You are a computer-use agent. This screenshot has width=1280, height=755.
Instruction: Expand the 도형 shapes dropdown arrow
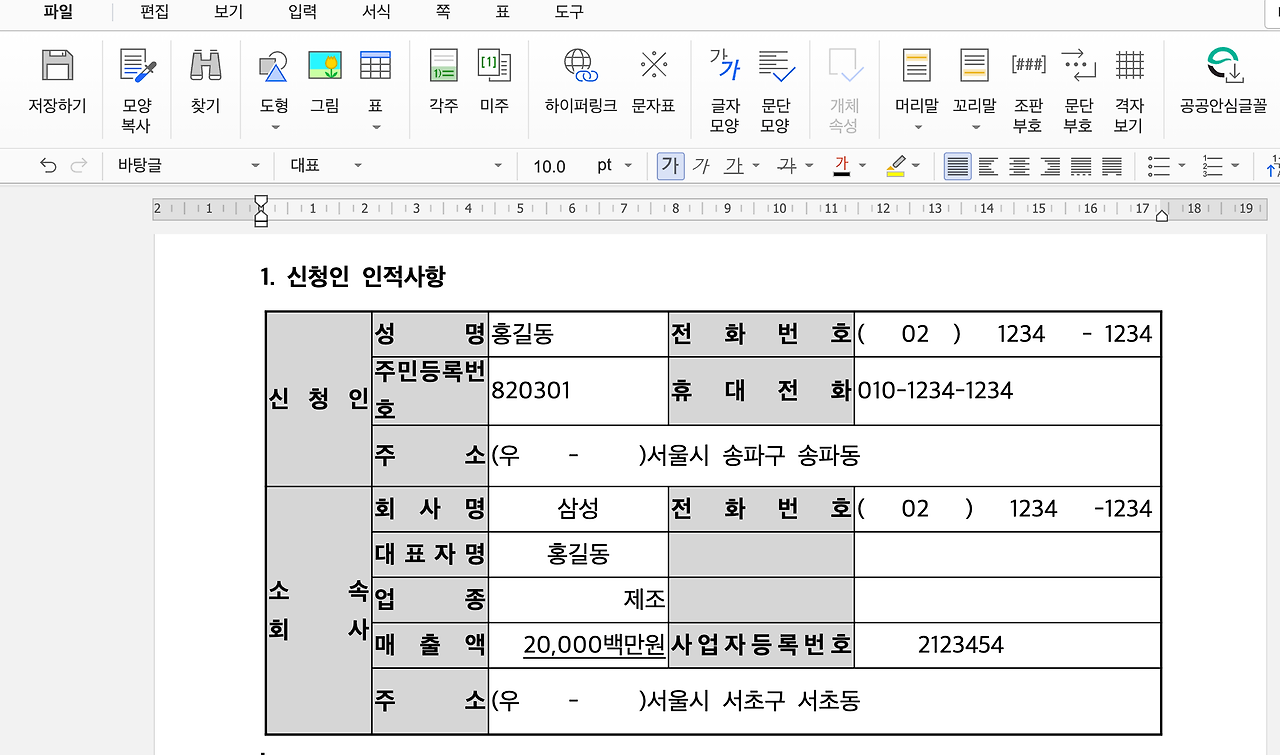coord(274,127)
